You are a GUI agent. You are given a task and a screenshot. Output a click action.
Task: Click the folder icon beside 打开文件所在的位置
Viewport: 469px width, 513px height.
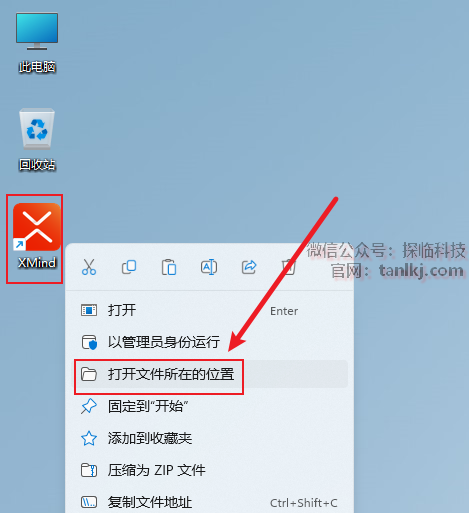pyautogui.click(x=89, y=374)
